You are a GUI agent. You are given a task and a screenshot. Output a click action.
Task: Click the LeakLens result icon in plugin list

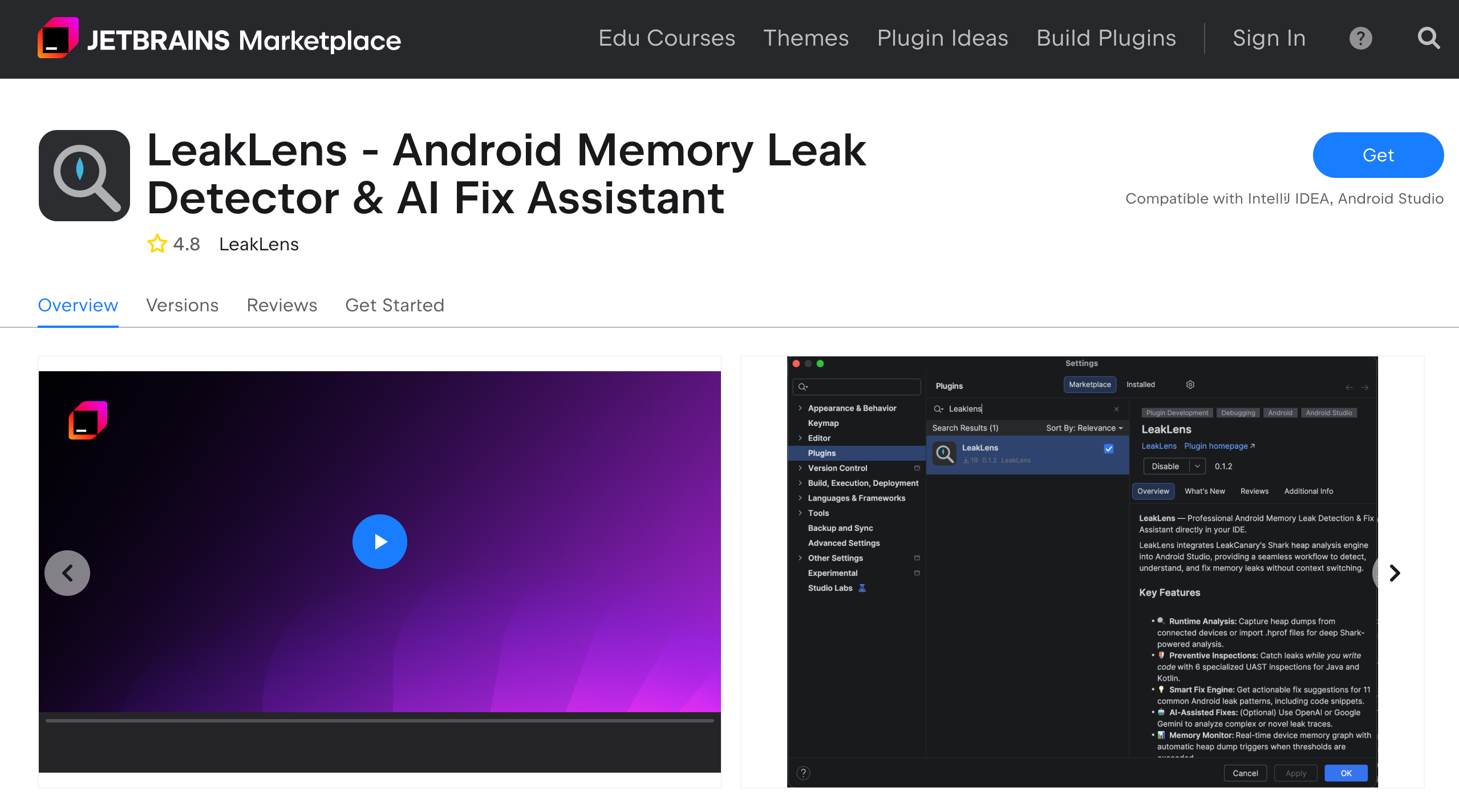945,453
